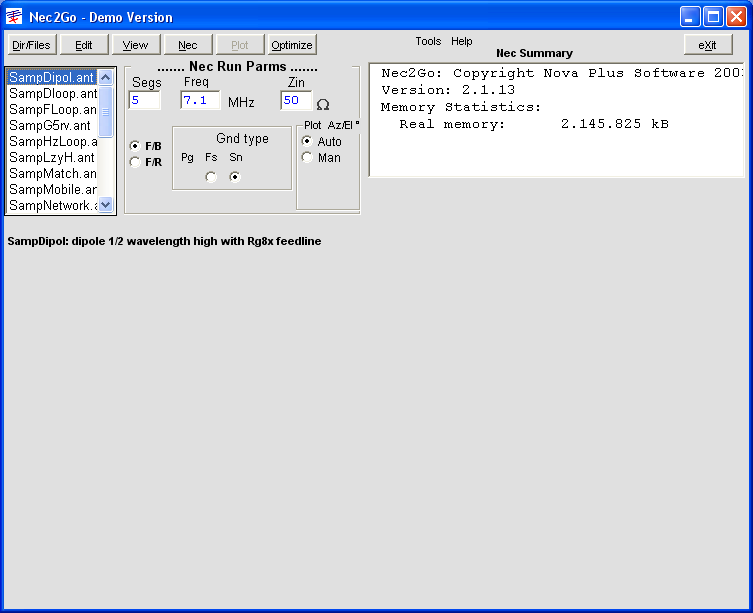This screenshot has height=613, width=753.
Task: Select SampNetwork antenna file
Action: [52, 206]
